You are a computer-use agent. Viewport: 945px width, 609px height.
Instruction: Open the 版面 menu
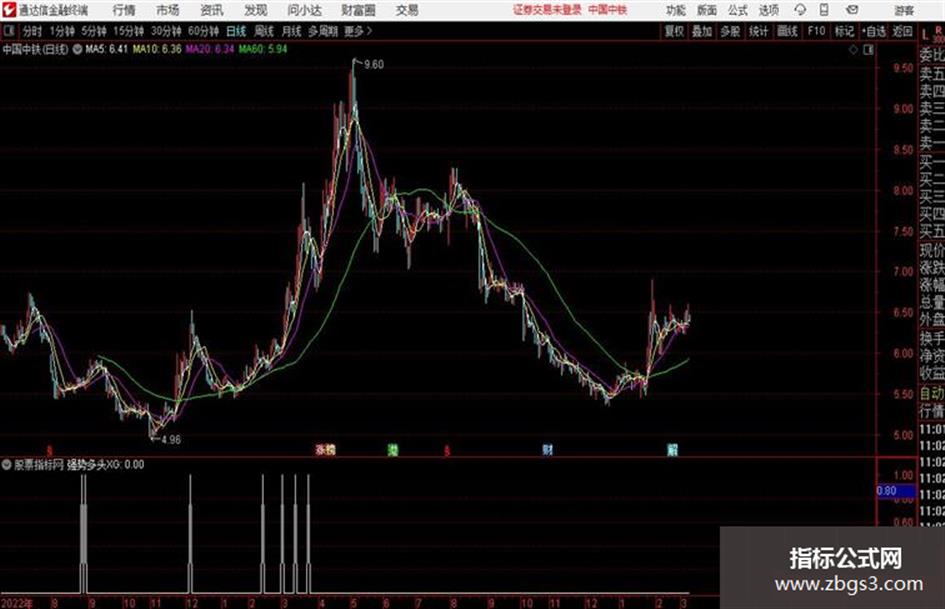706,10
